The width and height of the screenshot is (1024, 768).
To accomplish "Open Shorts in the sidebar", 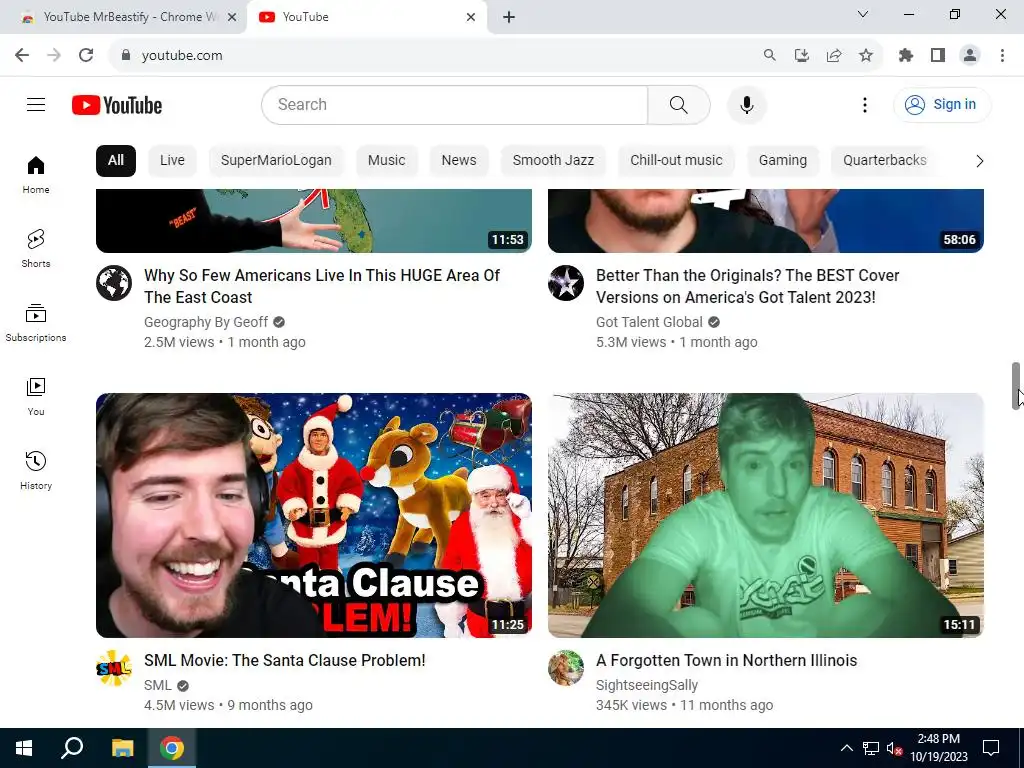I will pos(36,248).
